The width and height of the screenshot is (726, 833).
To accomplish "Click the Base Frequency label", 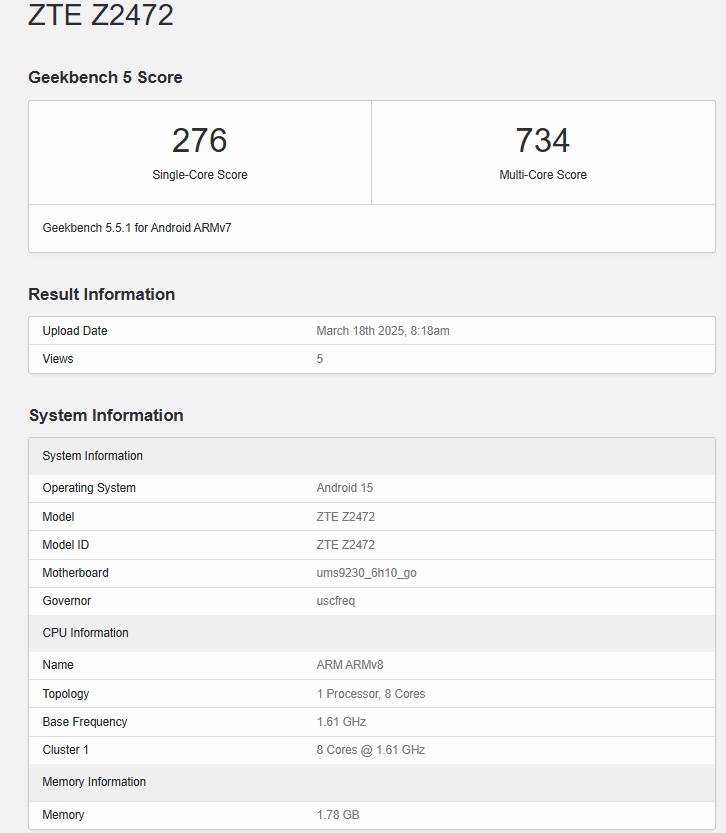I will point(85,722).
